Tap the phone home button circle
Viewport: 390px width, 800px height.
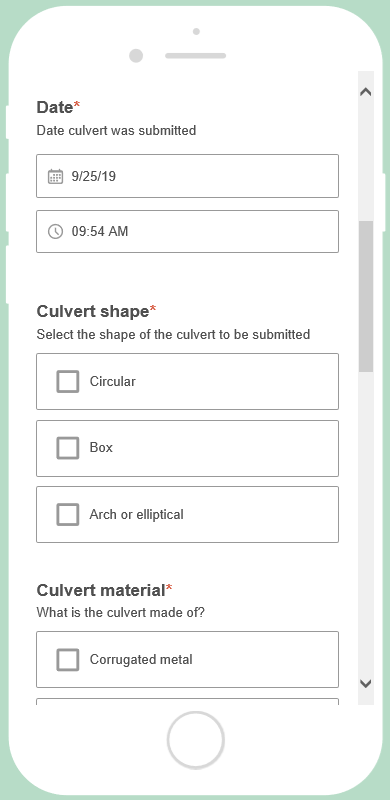[196, 740]
